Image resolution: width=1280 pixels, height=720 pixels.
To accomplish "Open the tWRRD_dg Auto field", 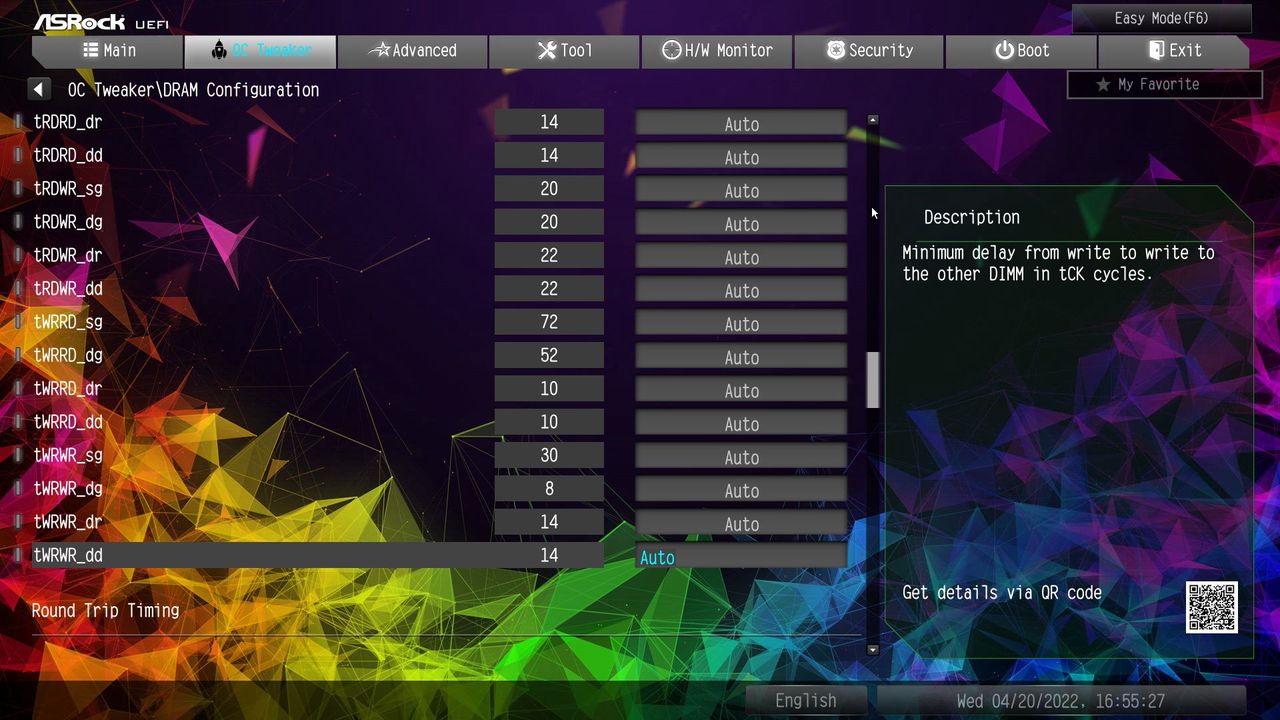I will pyautogui.click(x=741, y=357).
